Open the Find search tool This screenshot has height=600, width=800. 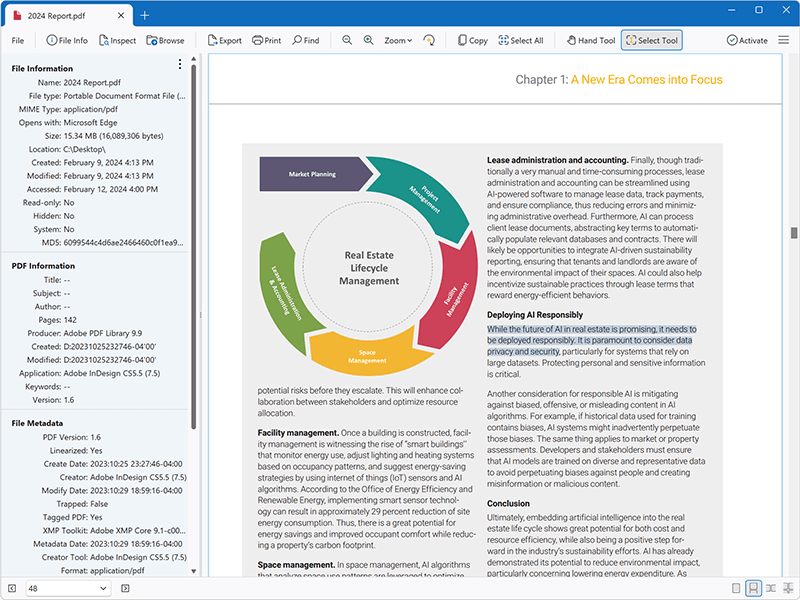coord(306,41)
